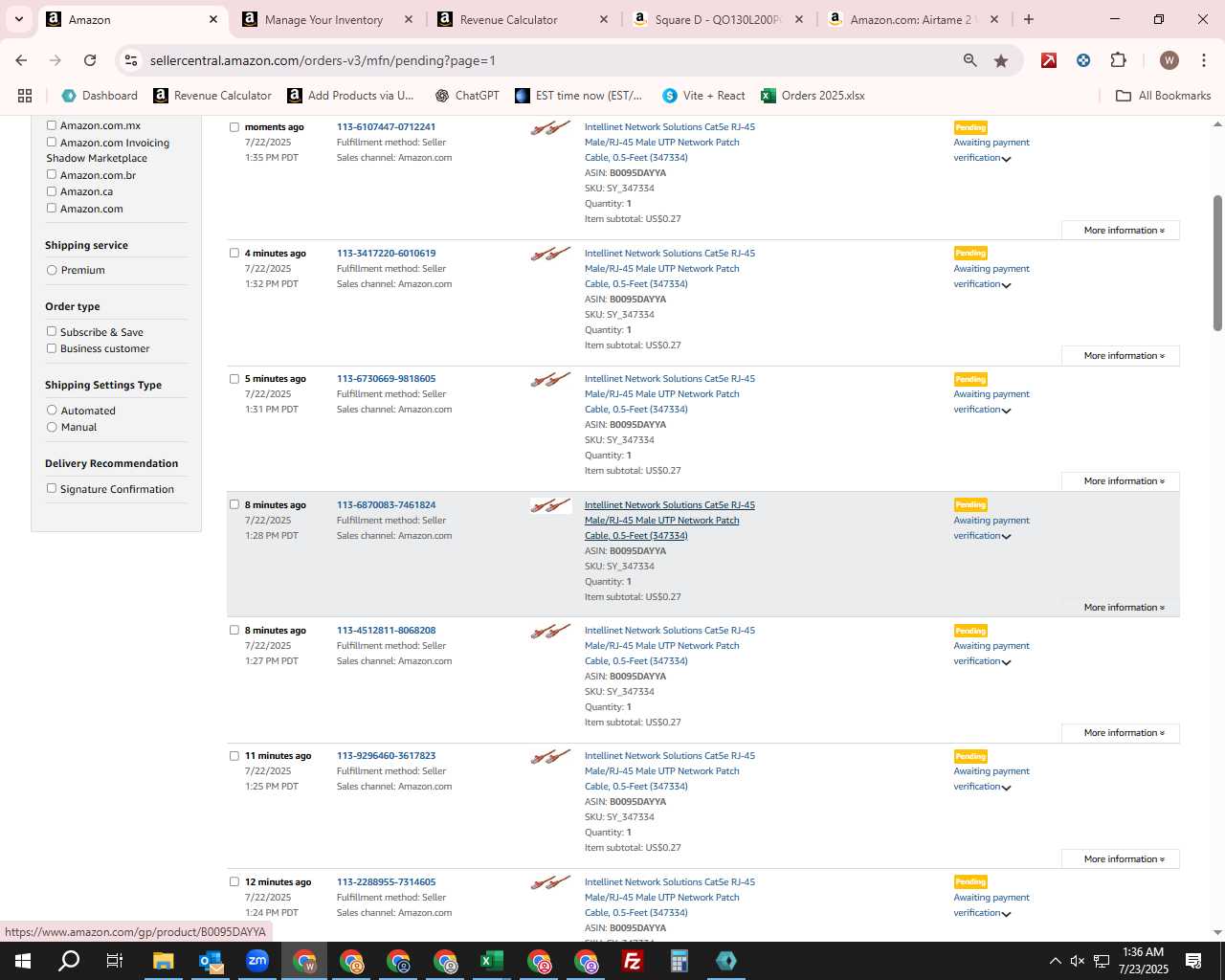The width and height of the screenshot is (1225, 980).
Task: Open the blue circular extension icon
Action: 1083,60
